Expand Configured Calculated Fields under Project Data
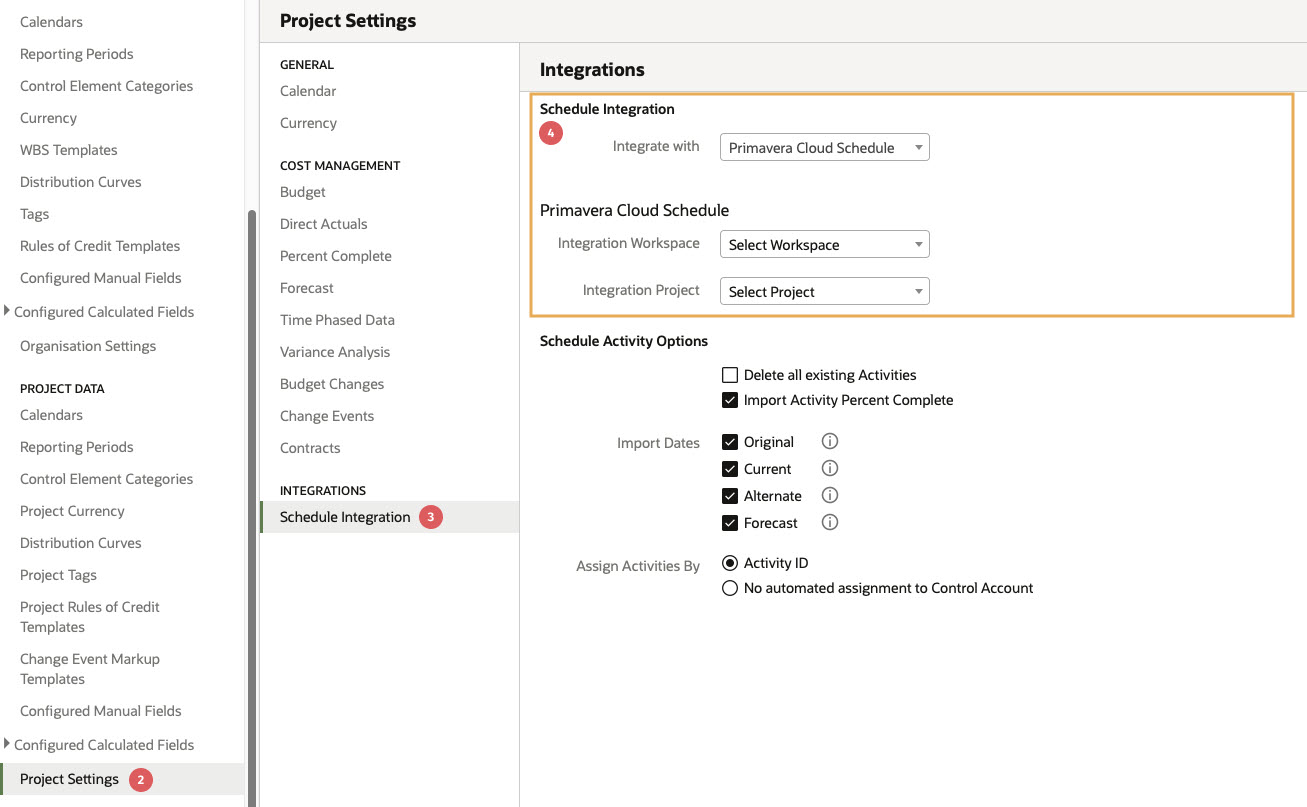The height and width of the screenshot is (807, 1307). click(x=8, y=744)
